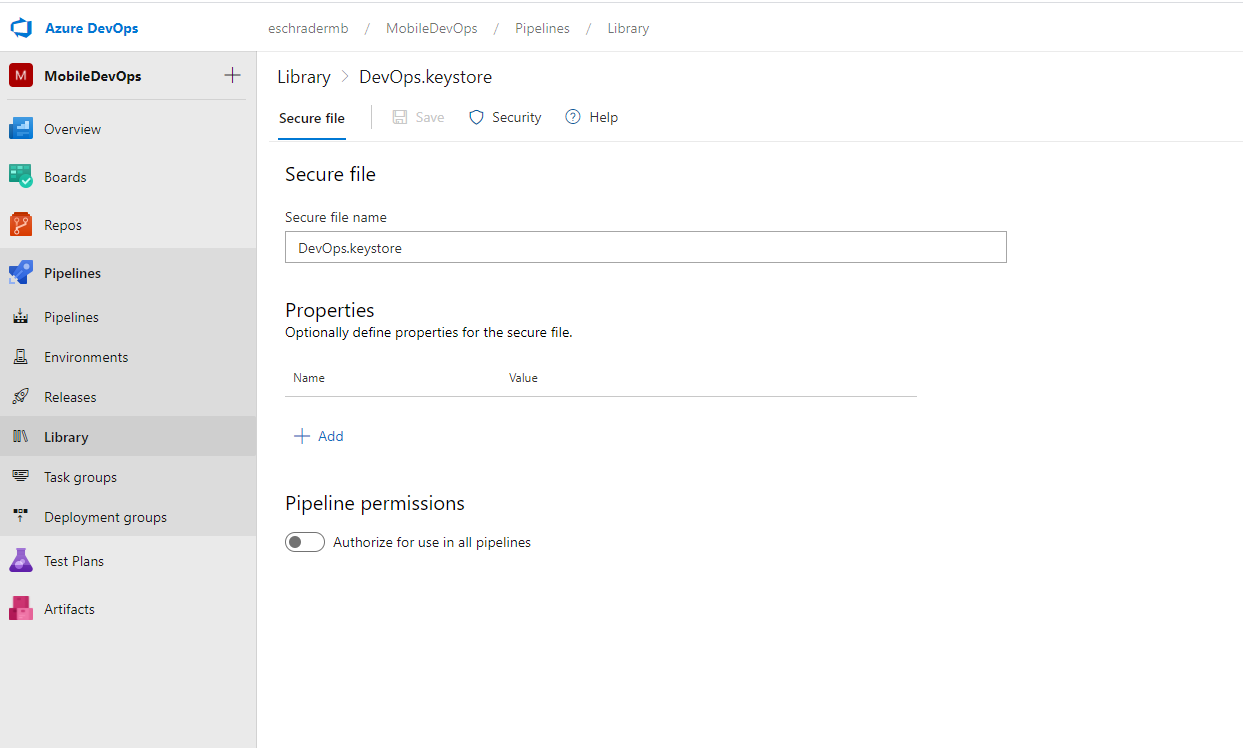
Task: Click Pipelines in the top breadcrumb
Action: (542, 28)
